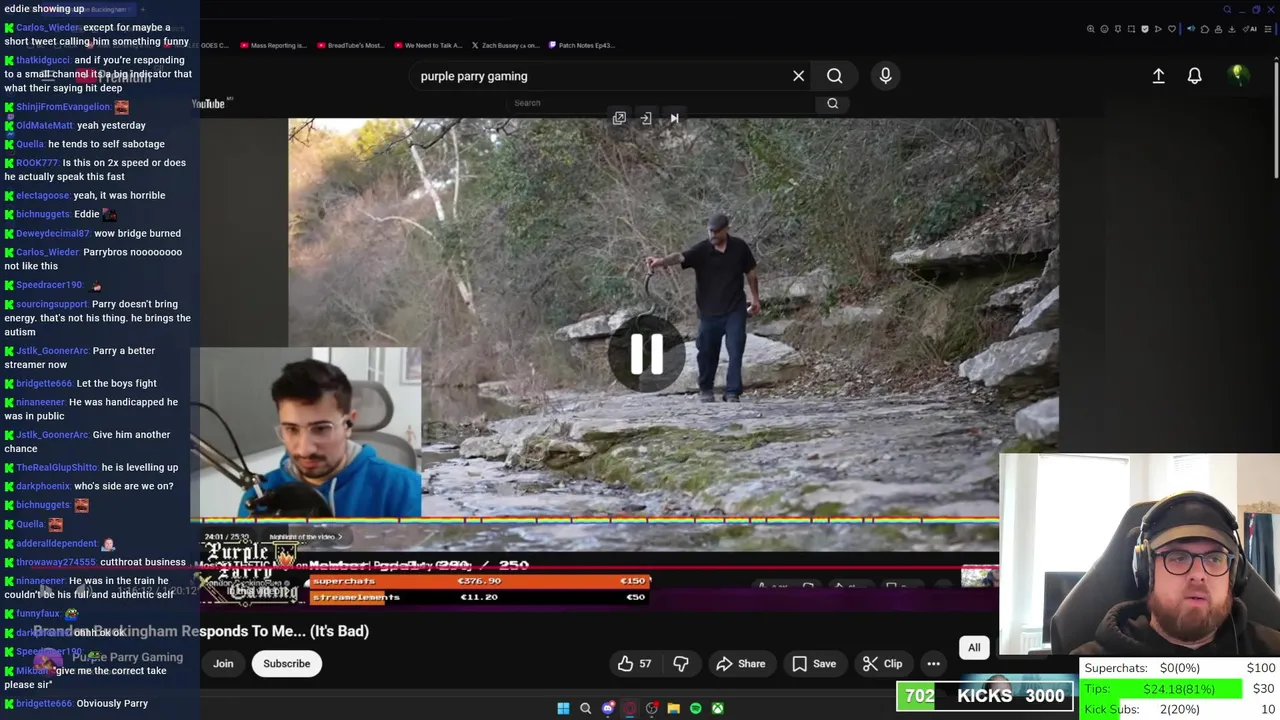Open browser extensions cube icon

(x=1205, y=29)
